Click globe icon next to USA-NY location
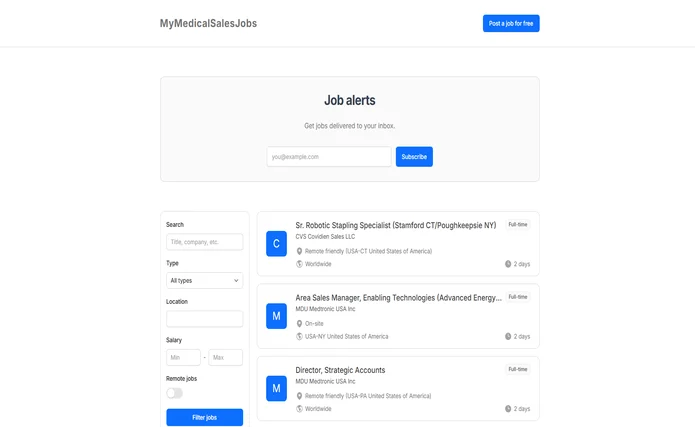Screen dimensions: 695x427 (299, 337)
